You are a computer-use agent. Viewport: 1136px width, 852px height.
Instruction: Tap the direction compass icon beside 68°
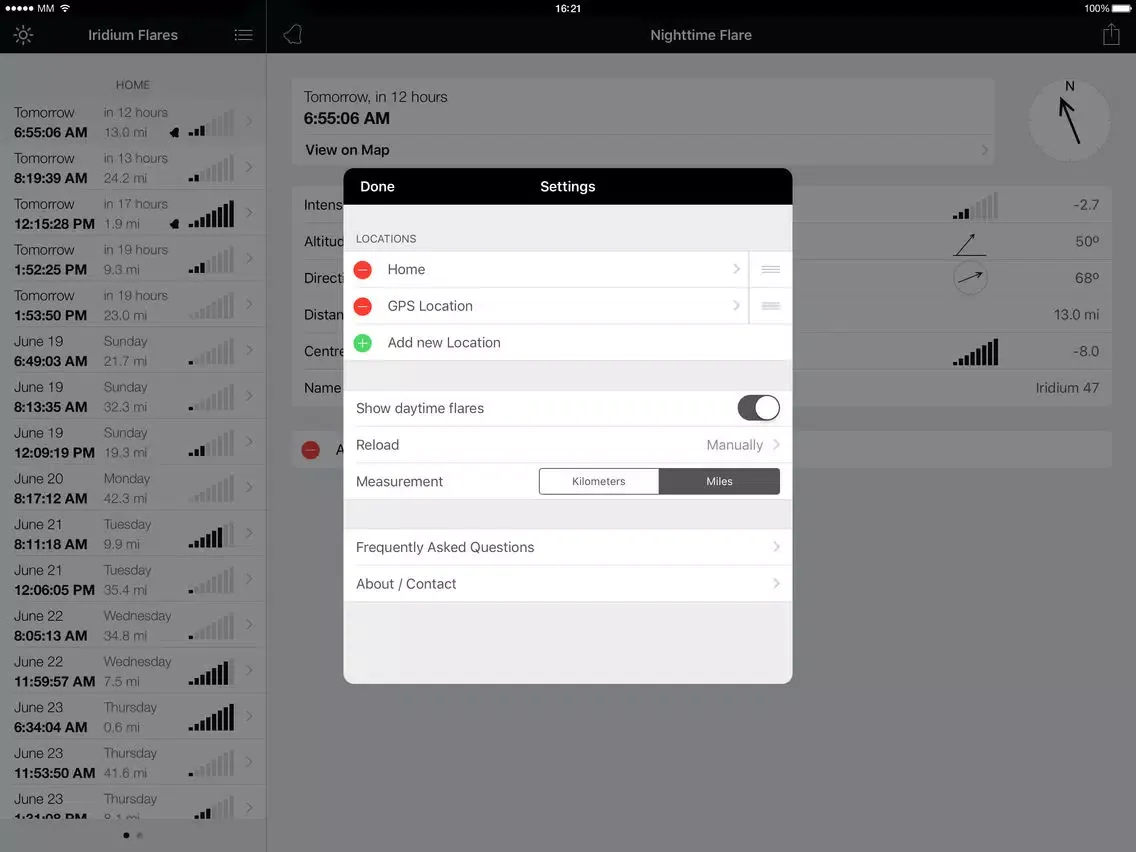[x=970, y=277]
